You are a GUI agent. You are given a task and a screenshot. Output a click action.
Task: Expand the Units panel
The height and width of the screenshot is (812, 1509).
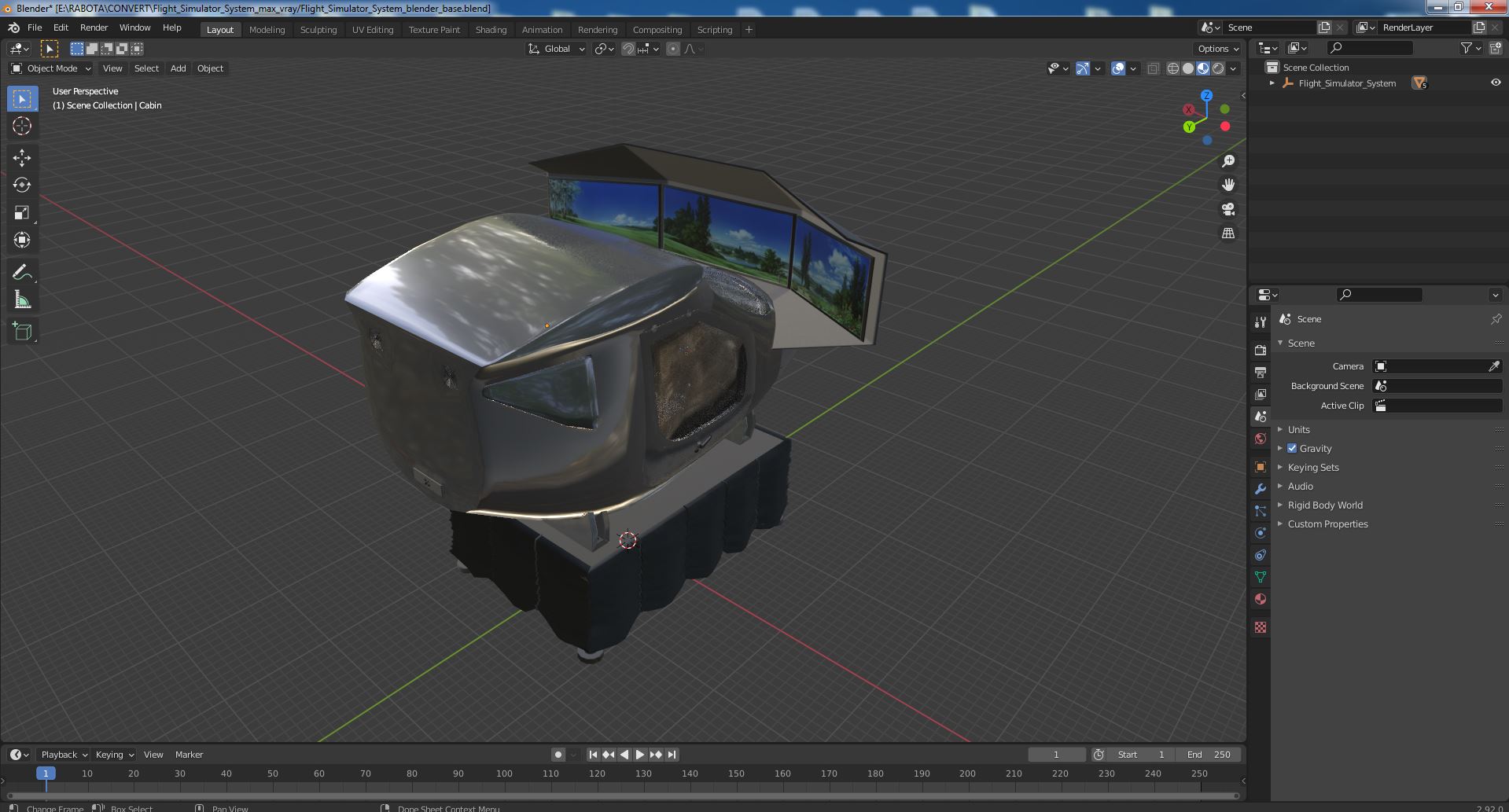click(x=1298, y=429)
